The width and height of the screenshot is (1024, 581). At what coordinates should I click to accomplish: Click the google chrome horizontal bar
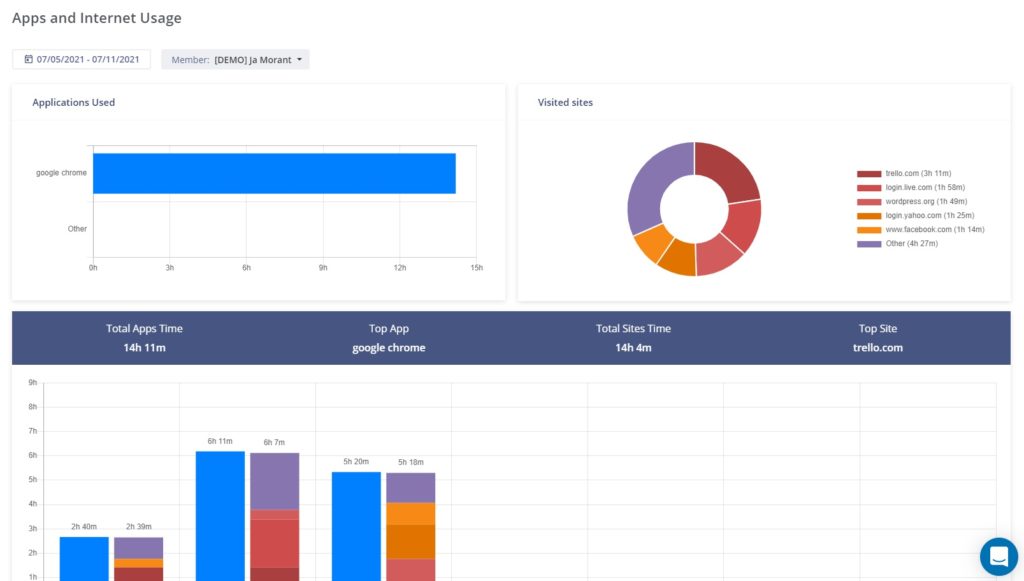click(274, 174)
